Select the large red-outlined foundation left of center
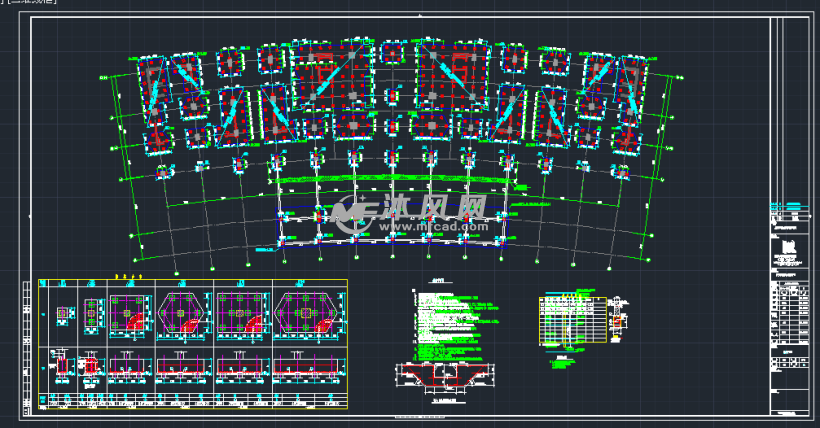820x428 pixels. pyautogui.click(x=322, y=73)
